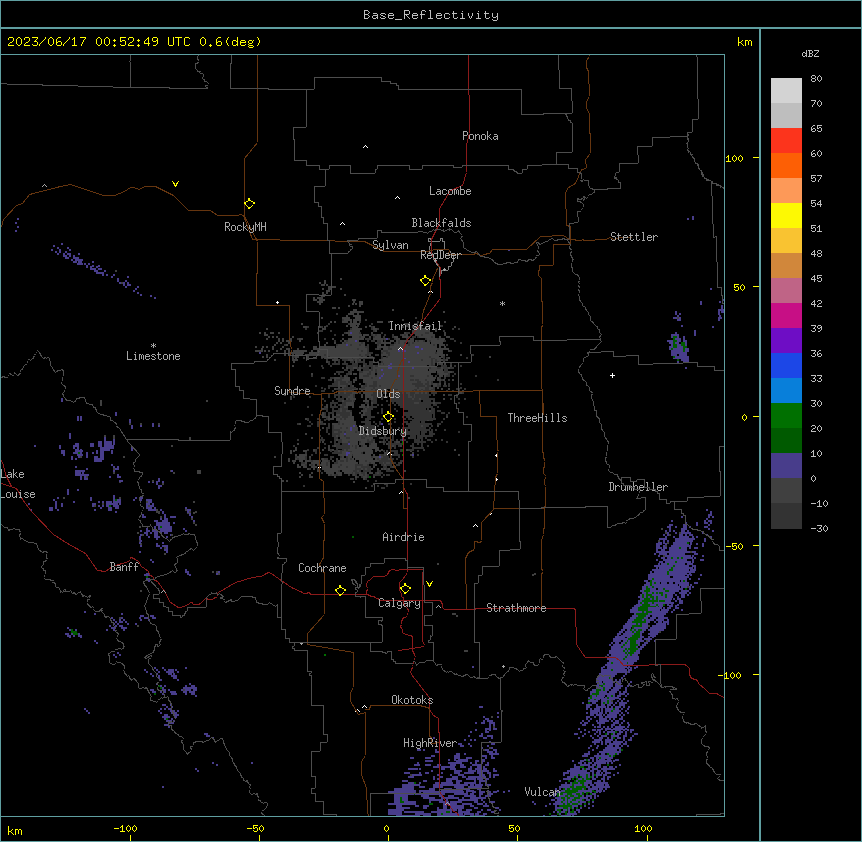Select the dBZ legend heading
Viewport: 862px width, 842px height.
[810, 54]
